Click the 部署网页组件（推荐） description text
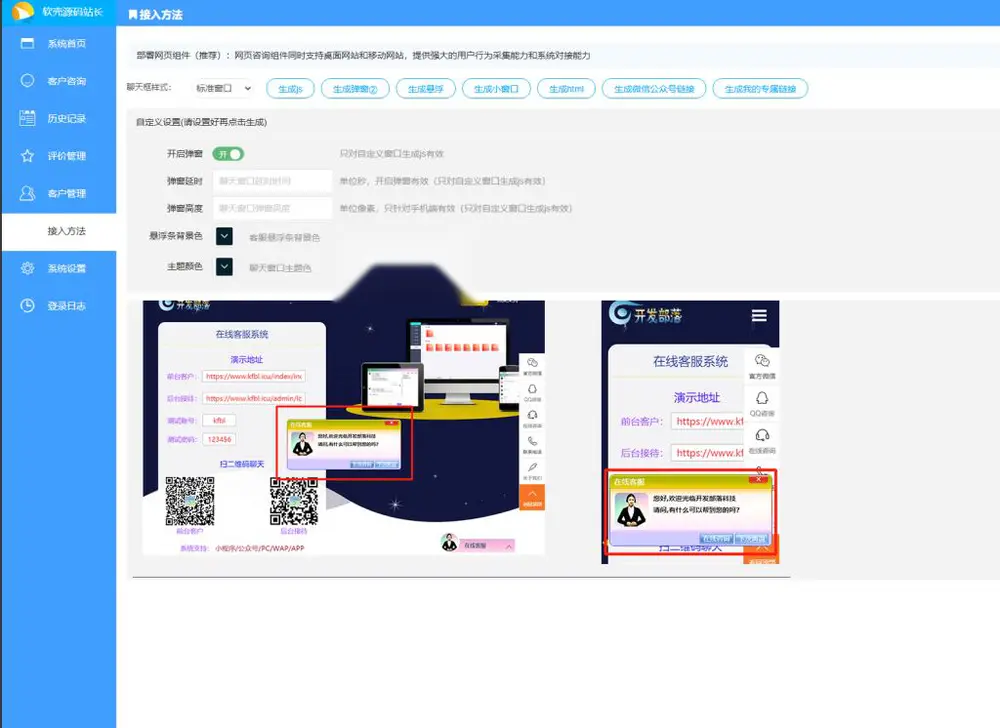 [x=364, y=55]
